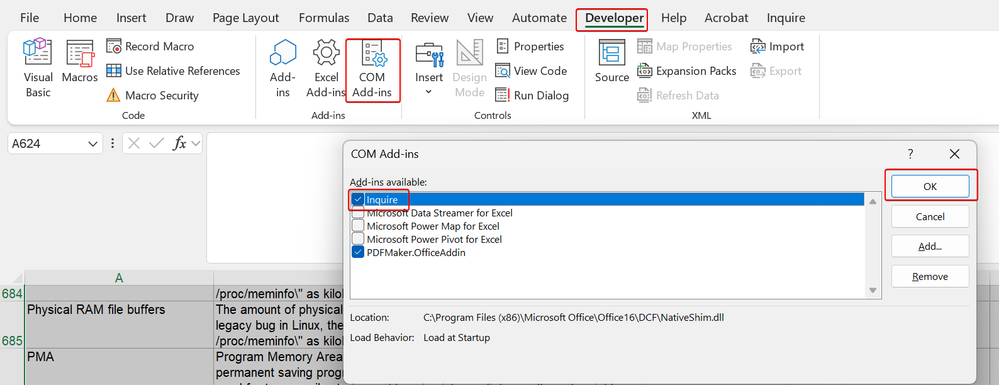Select column A header
Screen dimensions: 999x385
119,277
